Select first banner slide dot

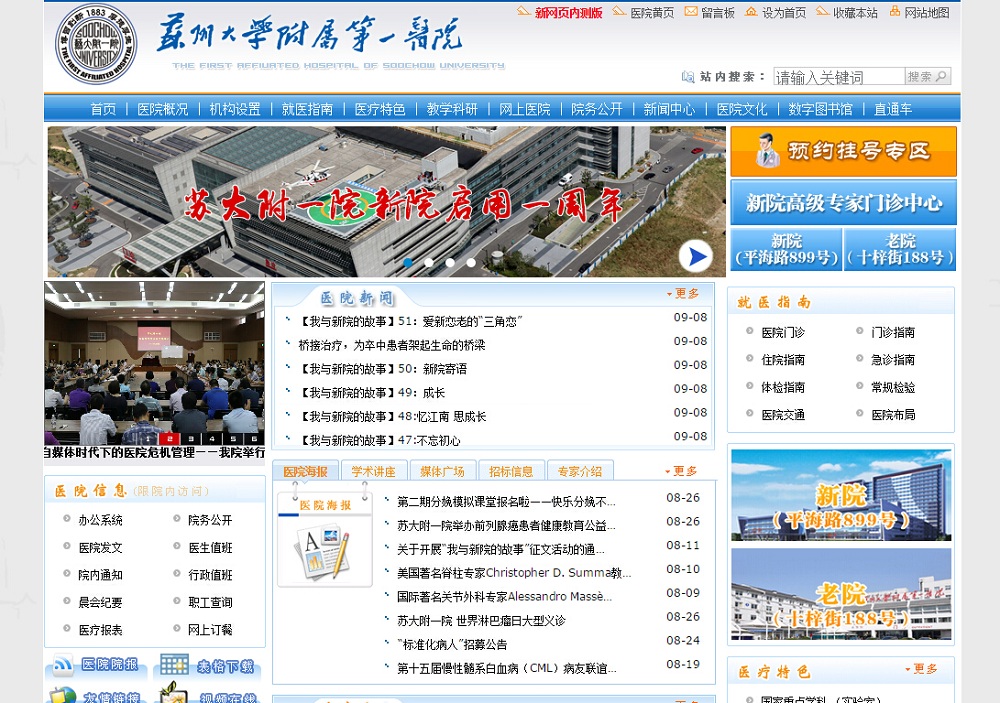(408, 262)
